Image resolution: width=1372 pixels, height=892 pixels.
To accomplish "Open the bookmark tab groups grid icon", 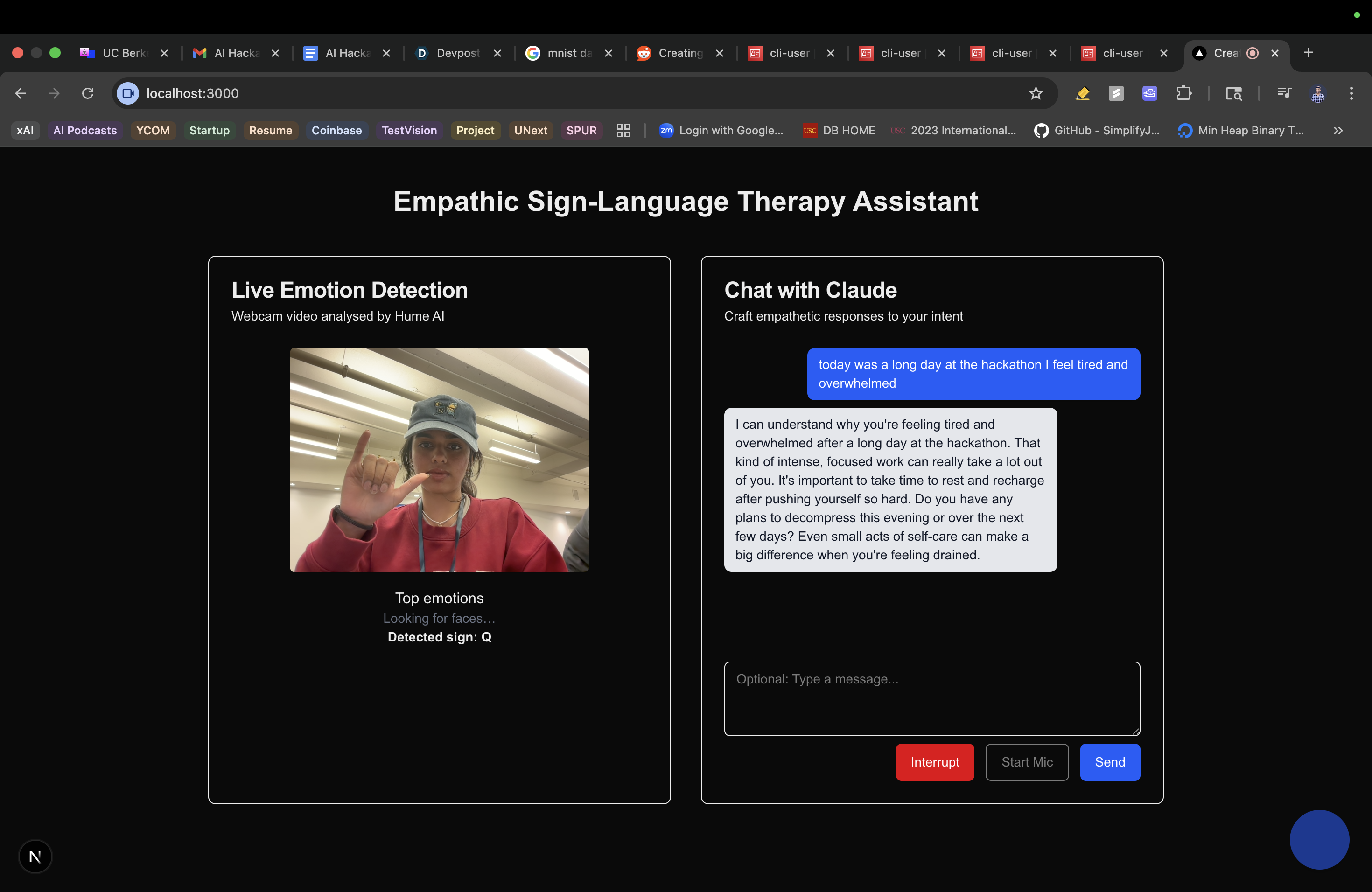I will pyautogui.click(x=623, y=131).
